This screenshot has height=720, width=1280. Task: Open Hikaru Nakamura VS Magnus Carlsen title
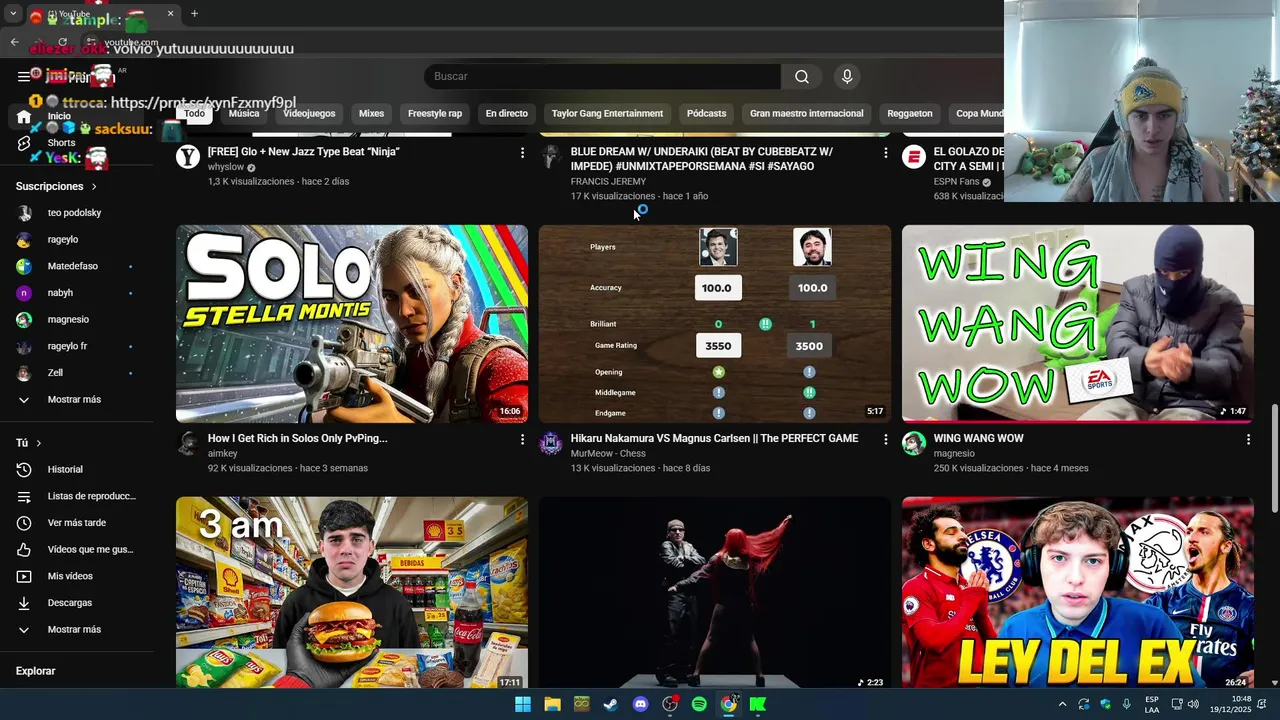click(714, 439)
